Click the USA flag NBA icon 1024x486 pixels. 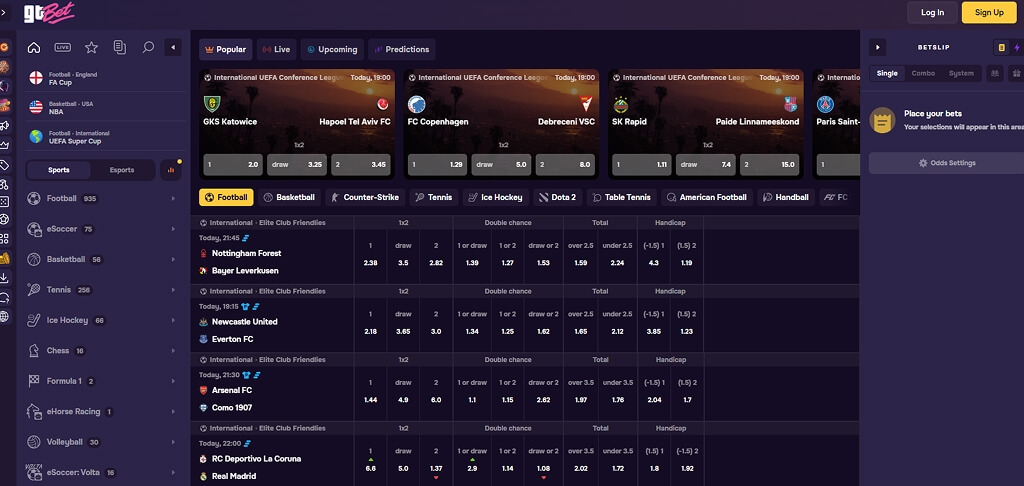point(36,107)
